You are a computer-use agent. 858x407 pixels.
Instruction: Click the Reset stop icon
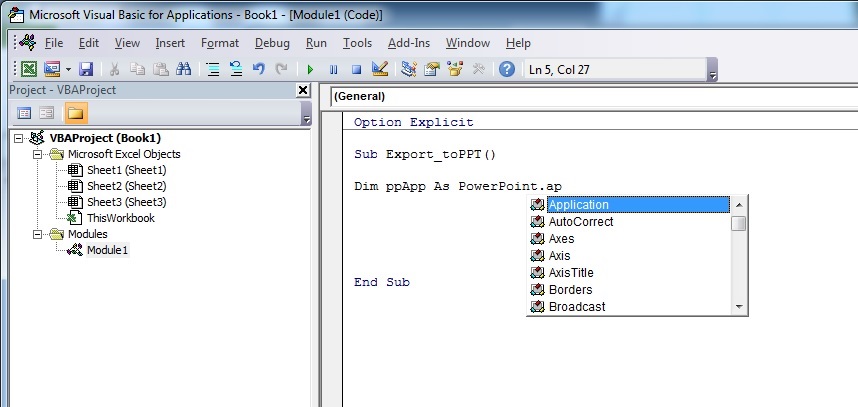pyautogui.click(x=356, y=70)
